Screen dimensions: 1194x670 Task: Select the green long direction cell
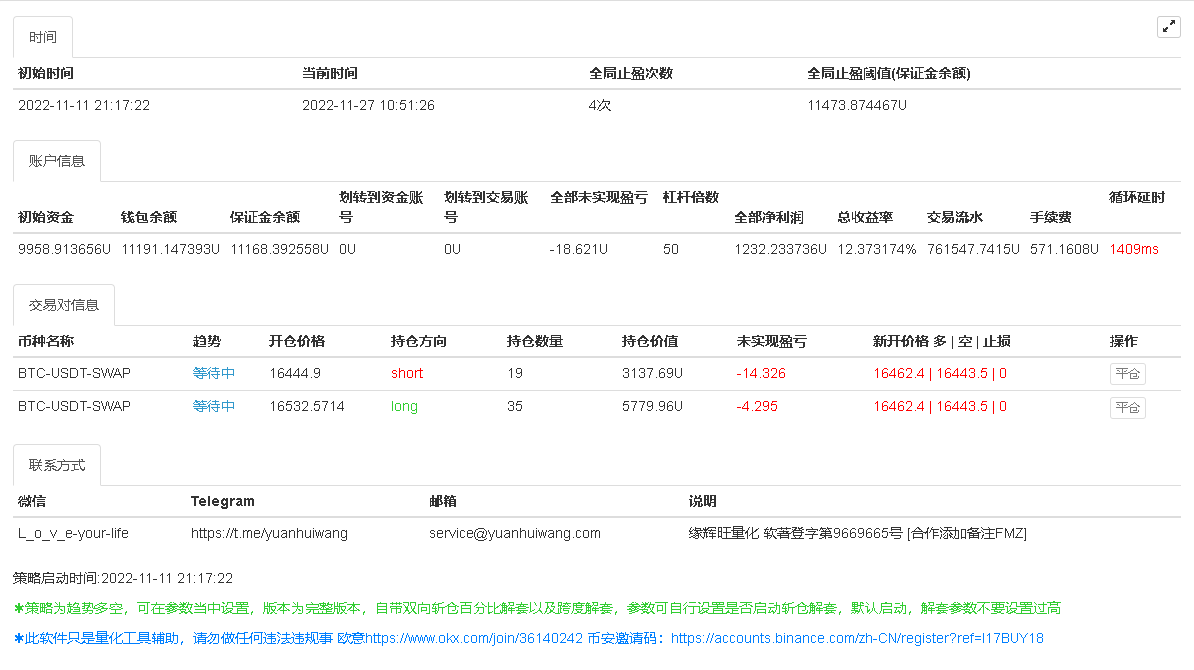tap(405, 406)
